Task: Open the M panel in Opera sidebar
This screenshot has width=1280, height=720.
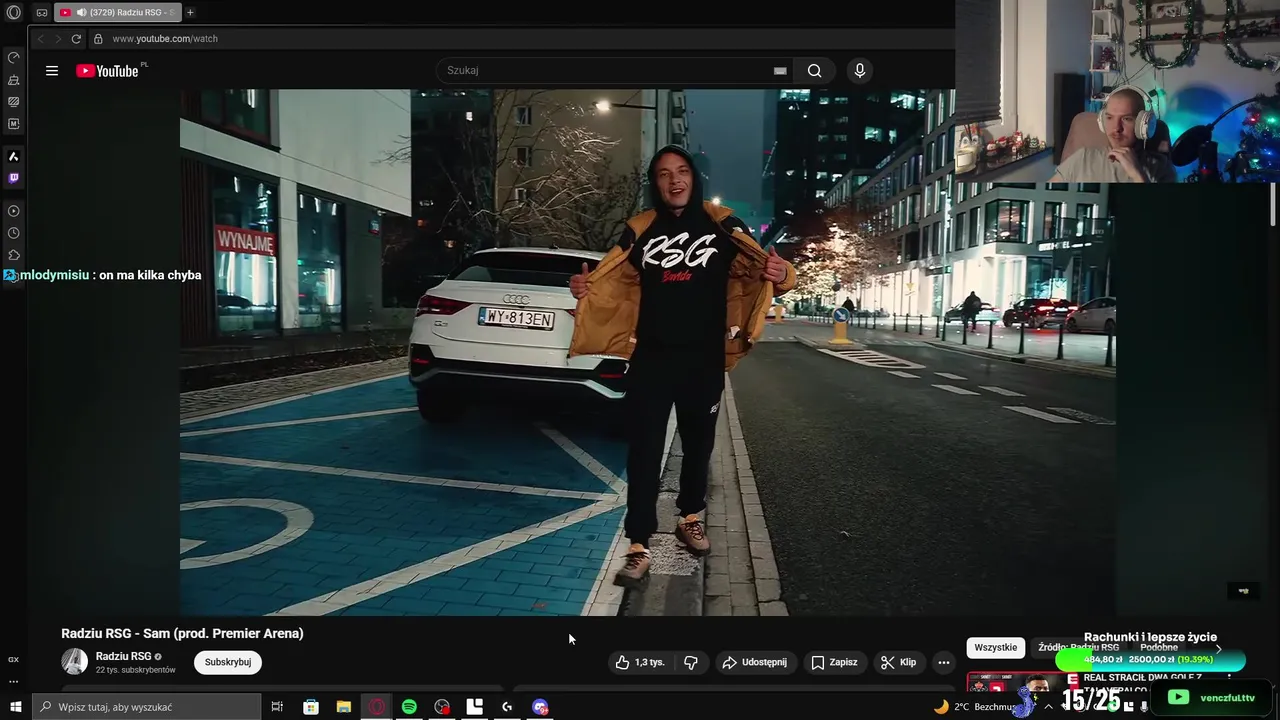Action: tap(14, 124)
